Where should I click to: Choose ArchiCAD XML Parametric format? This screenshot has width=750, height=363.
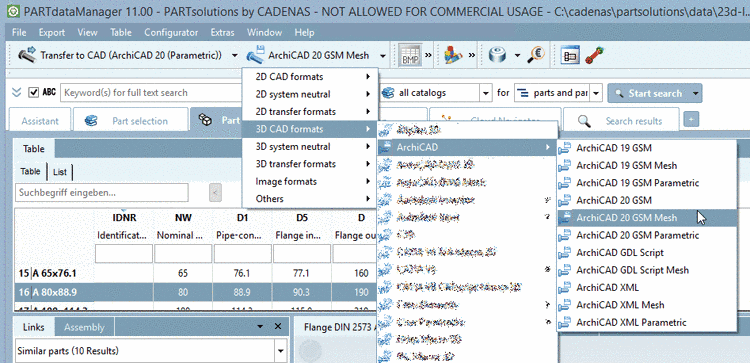pyautogui.click(x=646, y=322)
